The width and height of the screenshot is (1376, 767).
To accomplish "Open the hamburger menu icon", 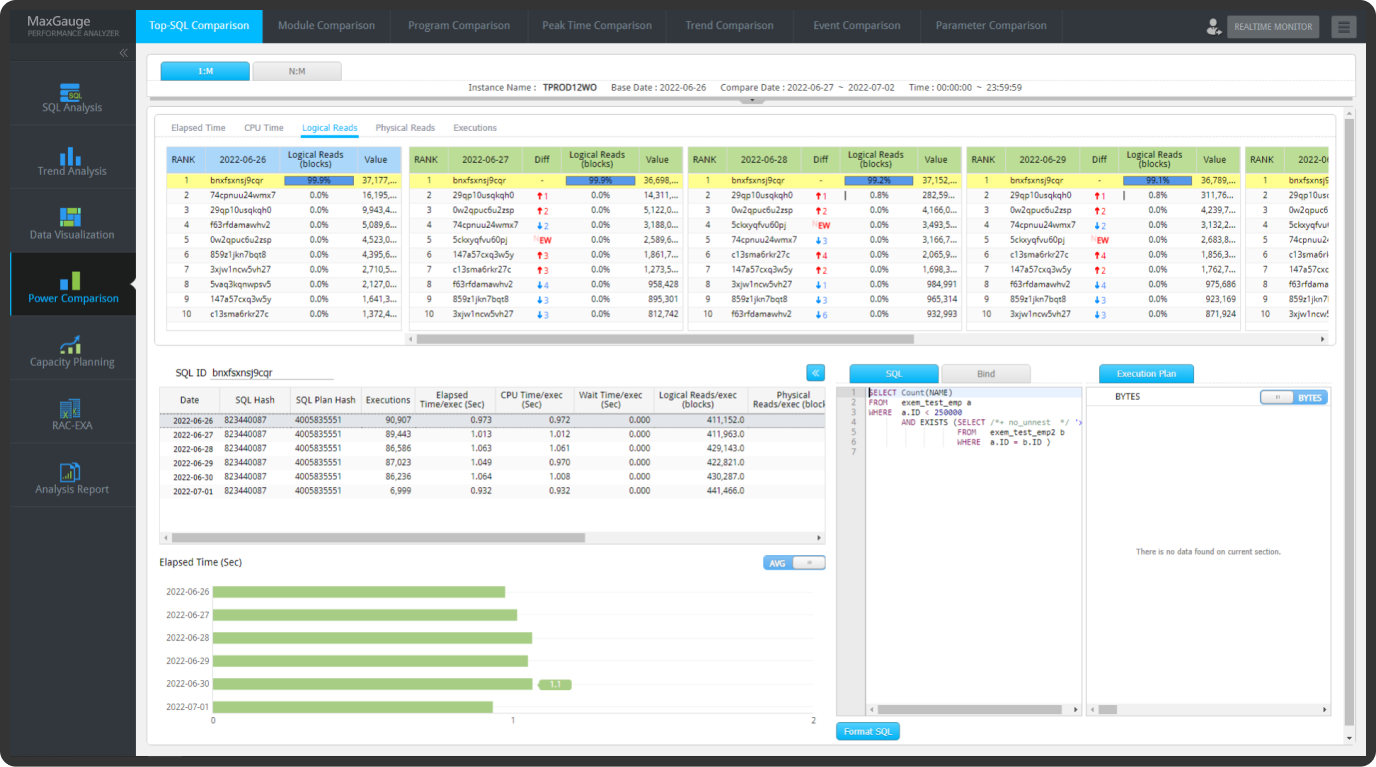I will [x=1344, y=27].
